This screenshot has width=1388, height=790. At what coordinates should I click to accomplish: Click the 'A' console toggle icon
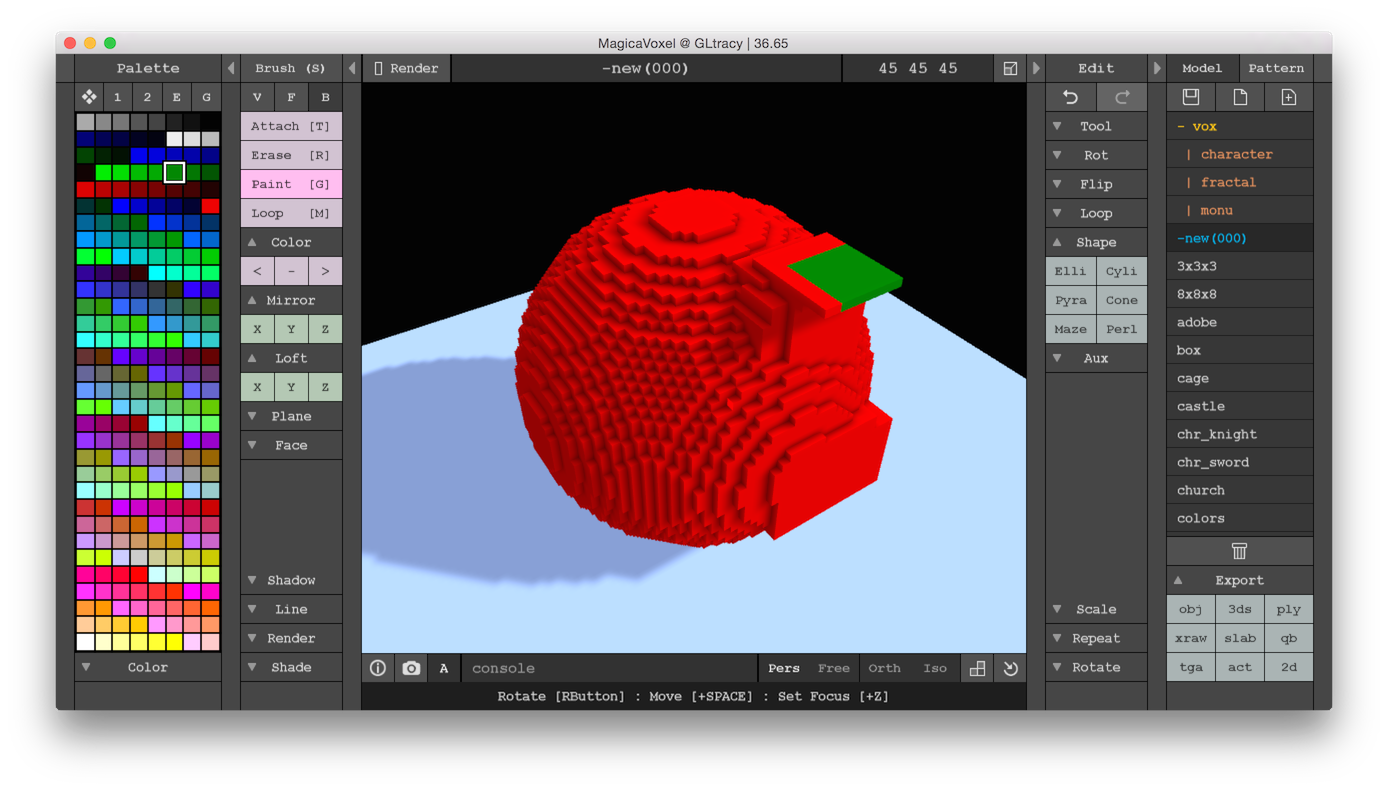[x=444, y=668]
